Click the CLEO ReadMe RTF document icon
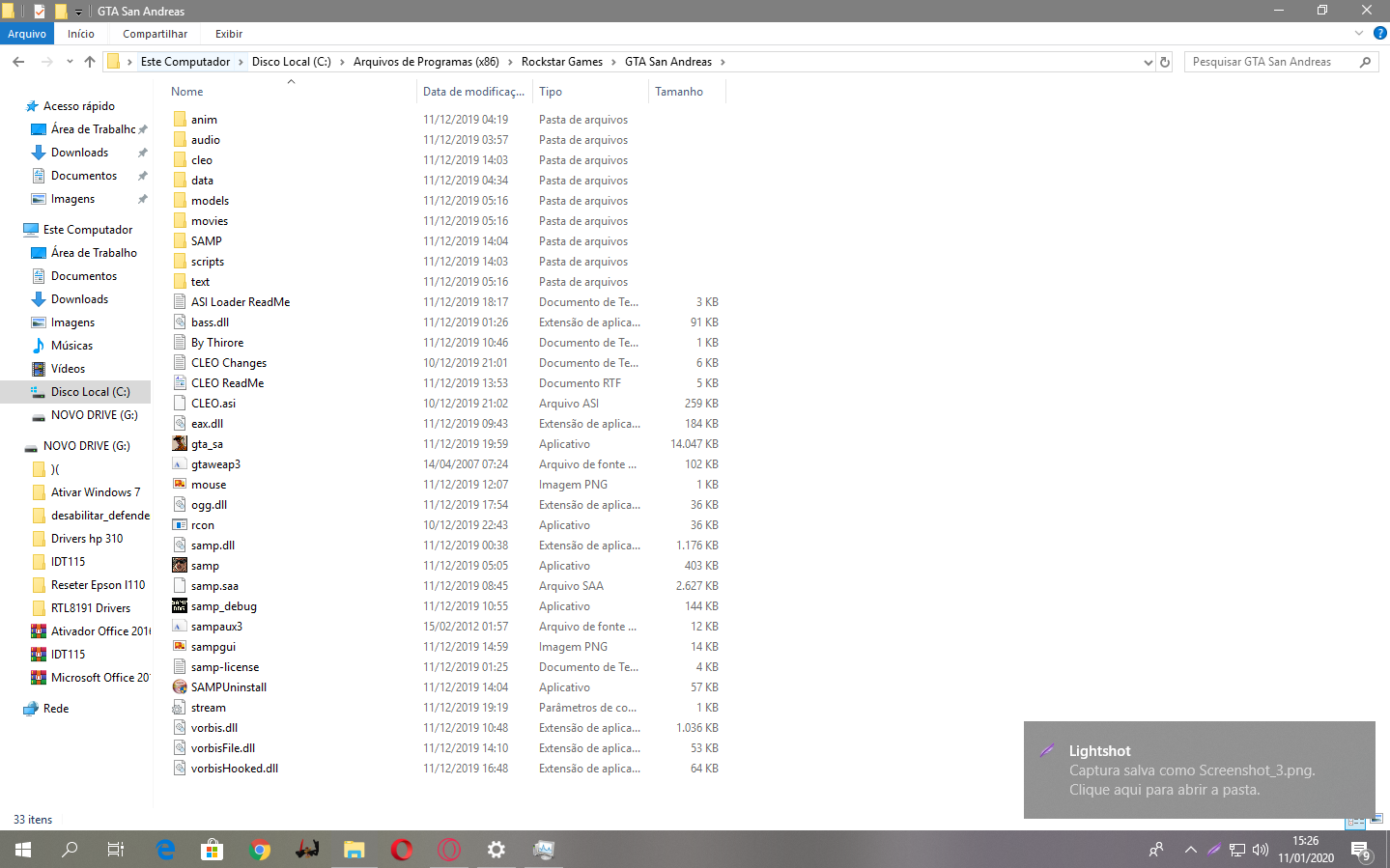 point(180,383)
